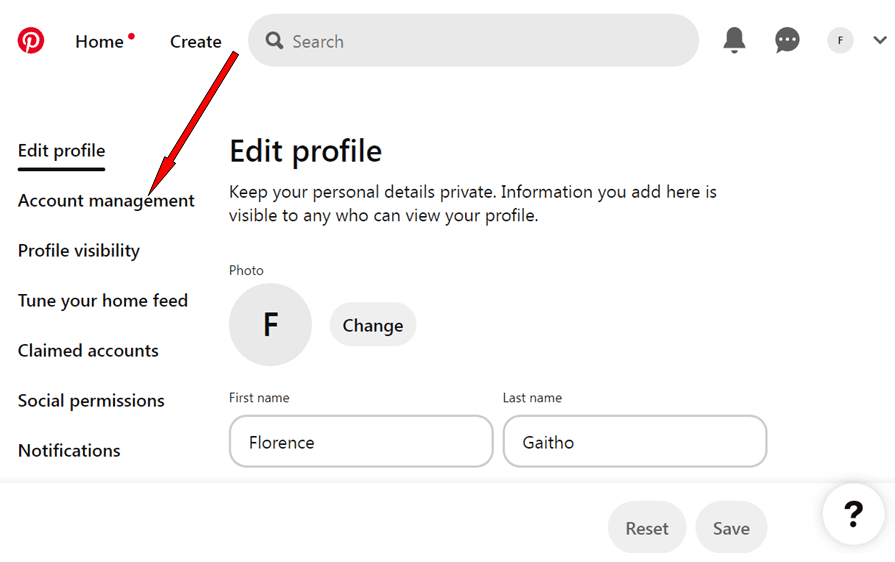The height and width of the screenshot is (562, 895).
Task: Go to the Home tab
Action: (x=99, y=42)
